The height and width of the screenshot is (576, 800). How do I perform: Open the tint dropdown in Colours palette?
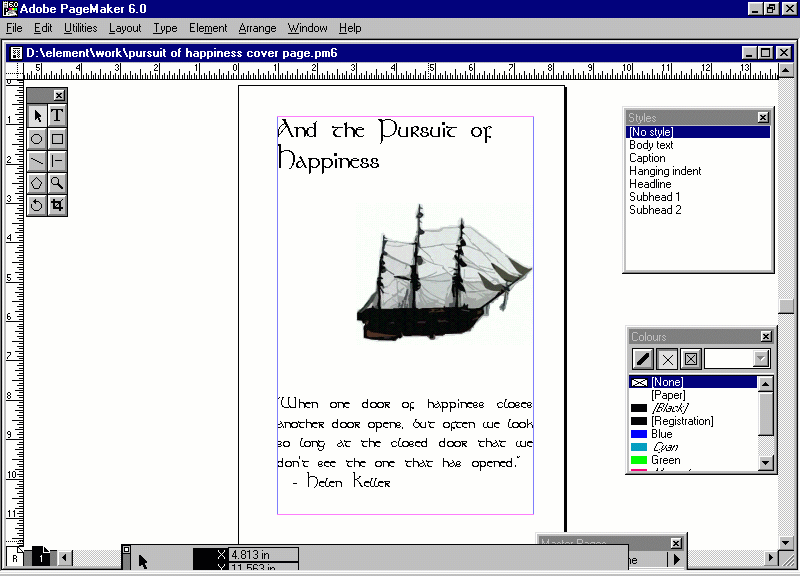pos(760,359)
